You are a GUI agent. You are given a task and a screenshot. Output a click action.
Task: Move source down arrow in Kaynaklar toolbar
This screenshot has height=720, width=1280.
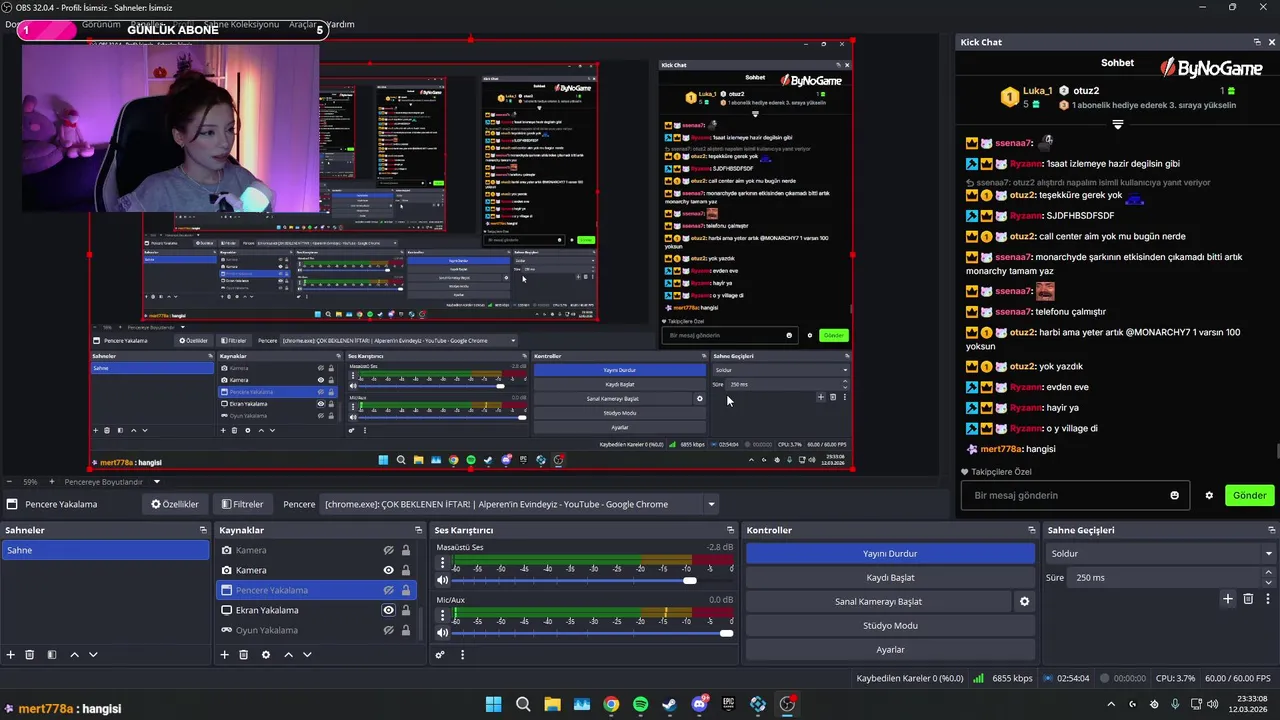pyautogui.click(x=307, y=655)
